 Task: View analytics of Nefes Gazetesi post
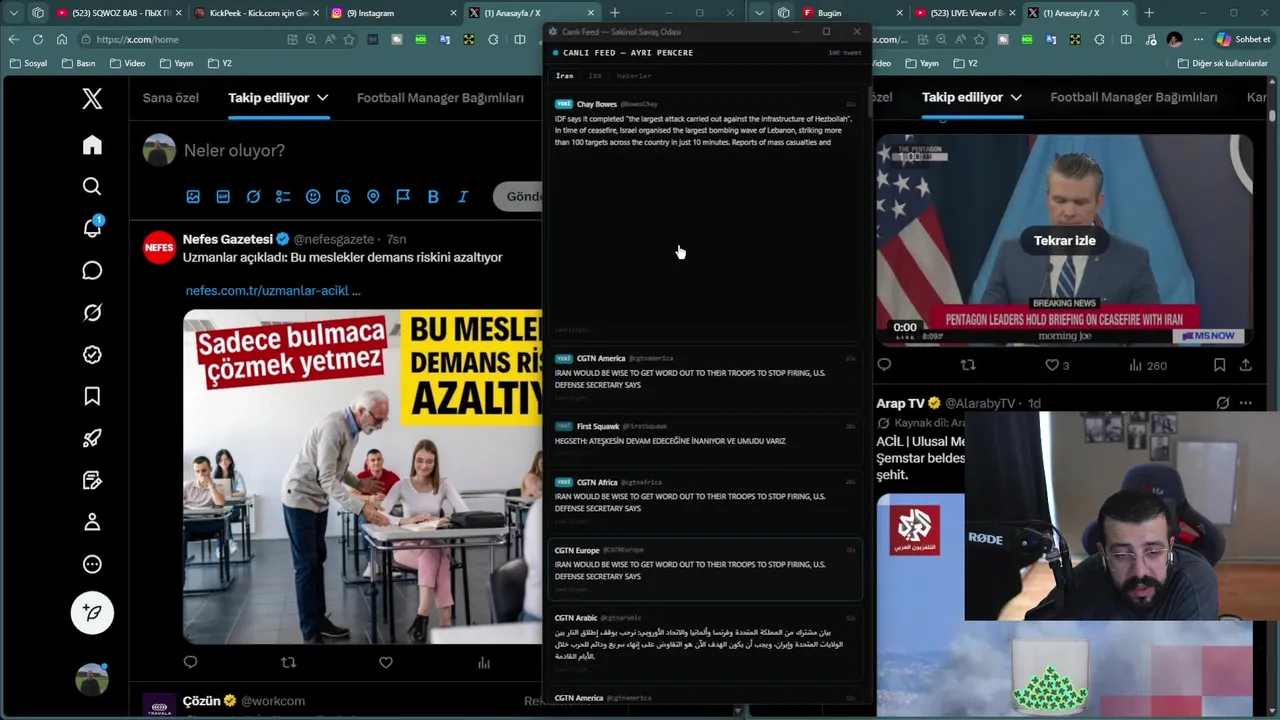(484, 662)
